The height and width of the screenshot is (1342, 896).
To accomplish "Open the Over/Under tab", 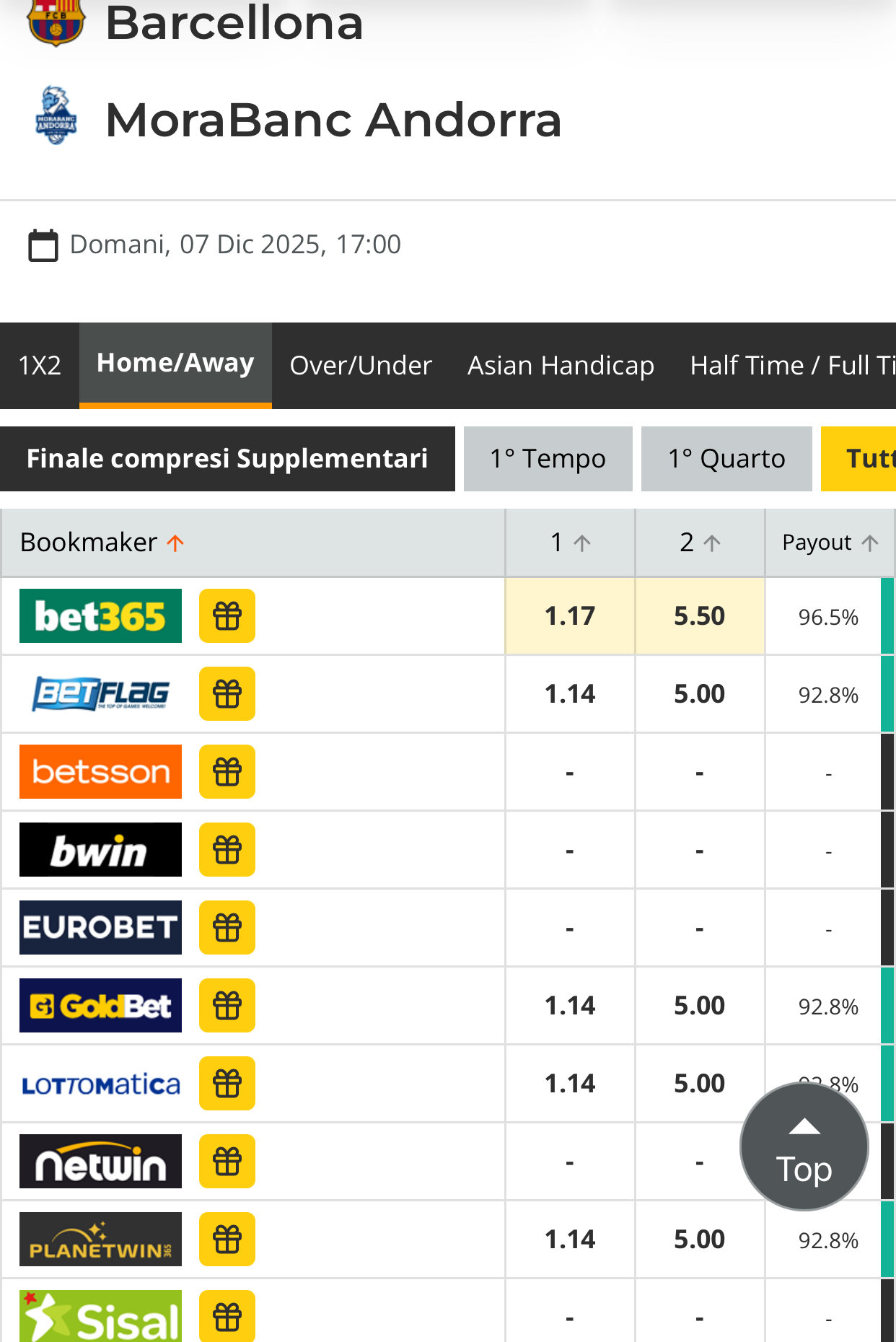I will pyautogui.click(x=361, y=365).
